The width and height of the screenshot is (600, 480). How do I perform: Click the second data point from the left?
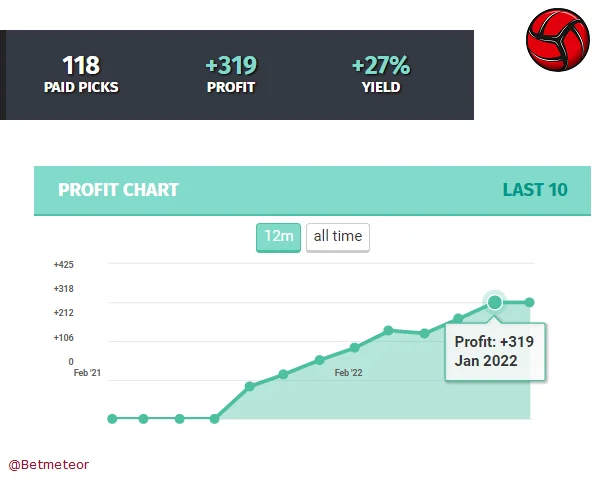coord(144,418)
